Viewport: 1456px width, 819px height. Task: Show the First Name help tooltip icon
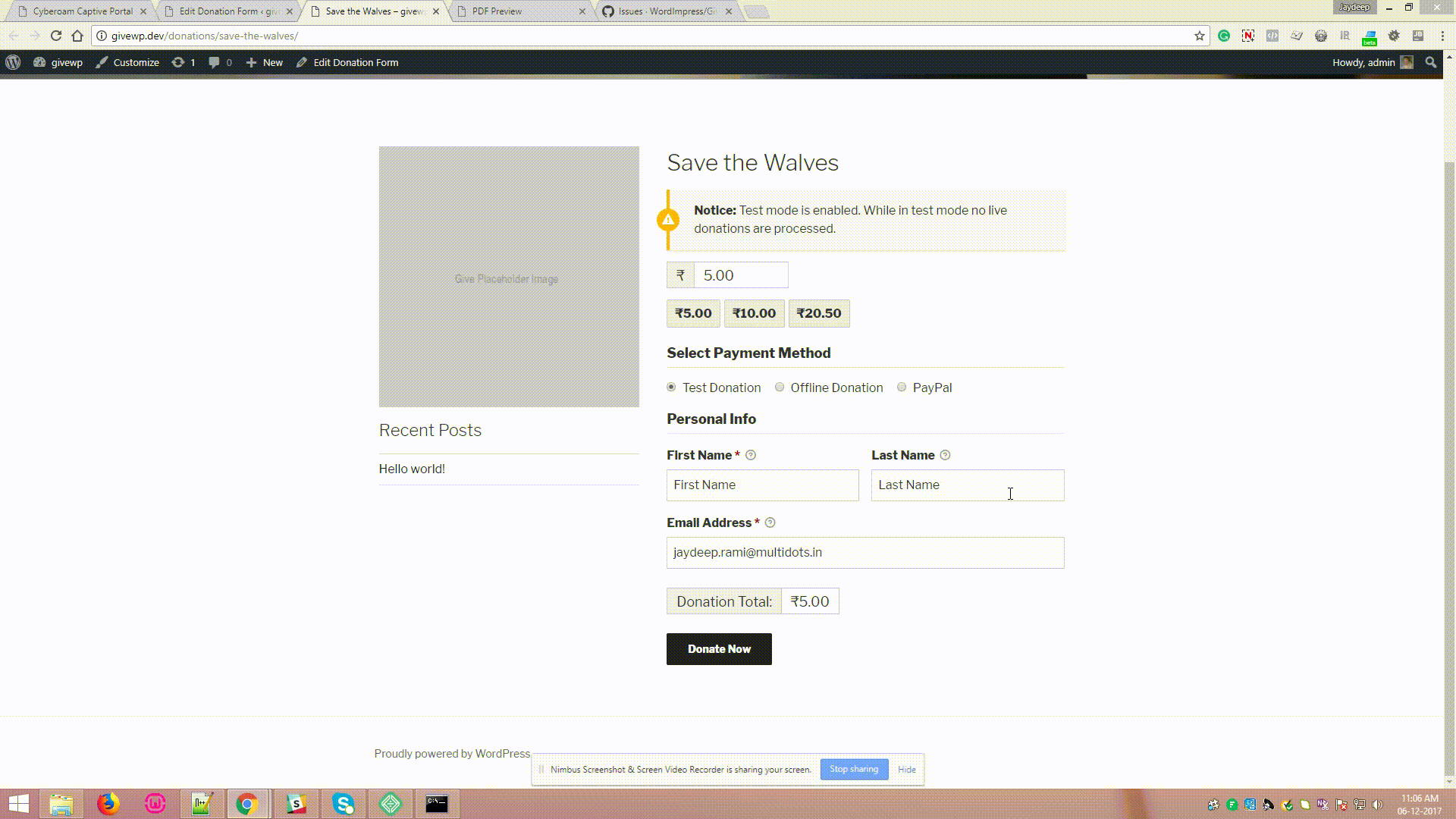(x=751, y=456)
